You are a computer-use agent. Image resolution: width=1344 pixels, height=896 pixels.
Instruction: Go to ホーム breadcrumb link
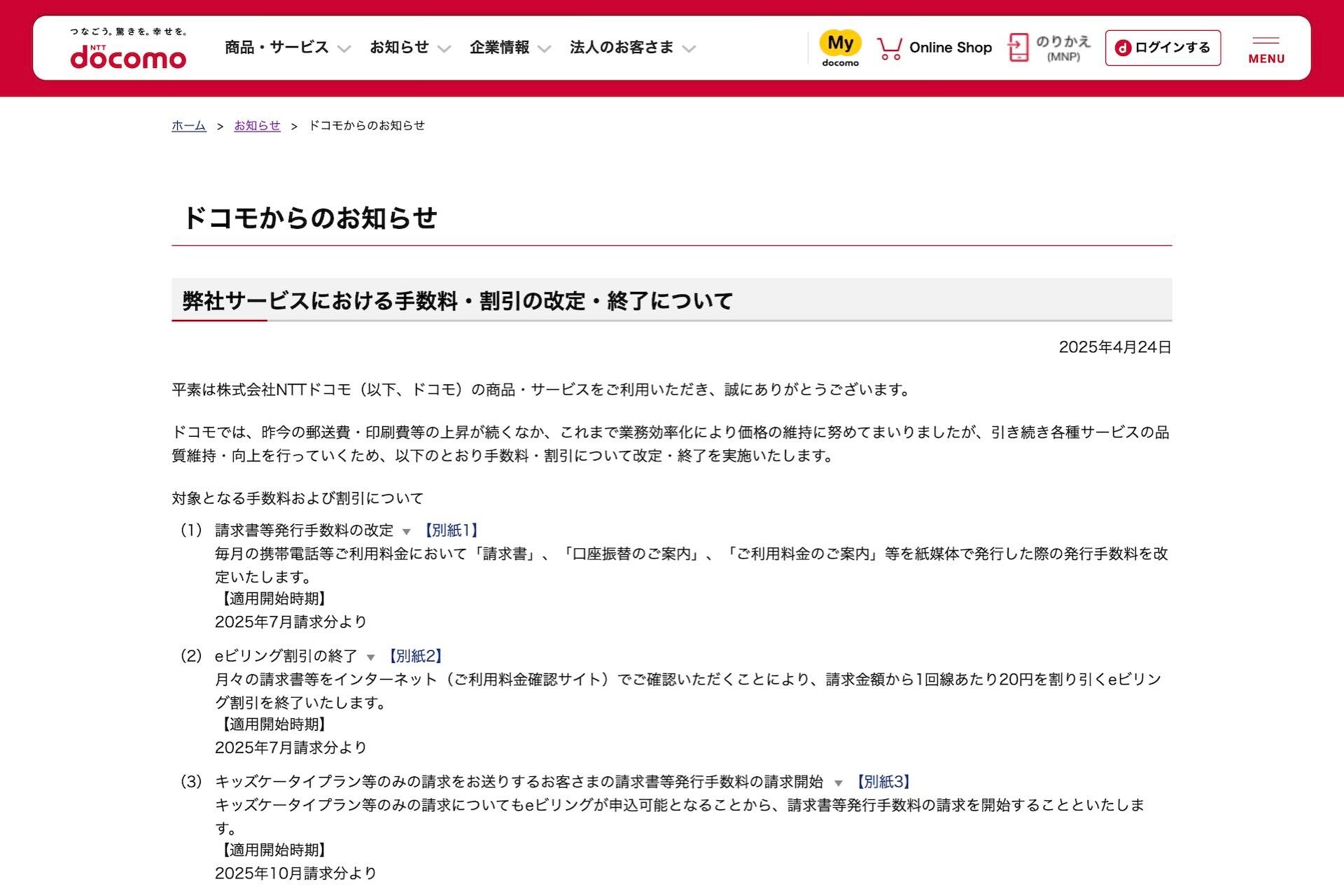[189, 126]
